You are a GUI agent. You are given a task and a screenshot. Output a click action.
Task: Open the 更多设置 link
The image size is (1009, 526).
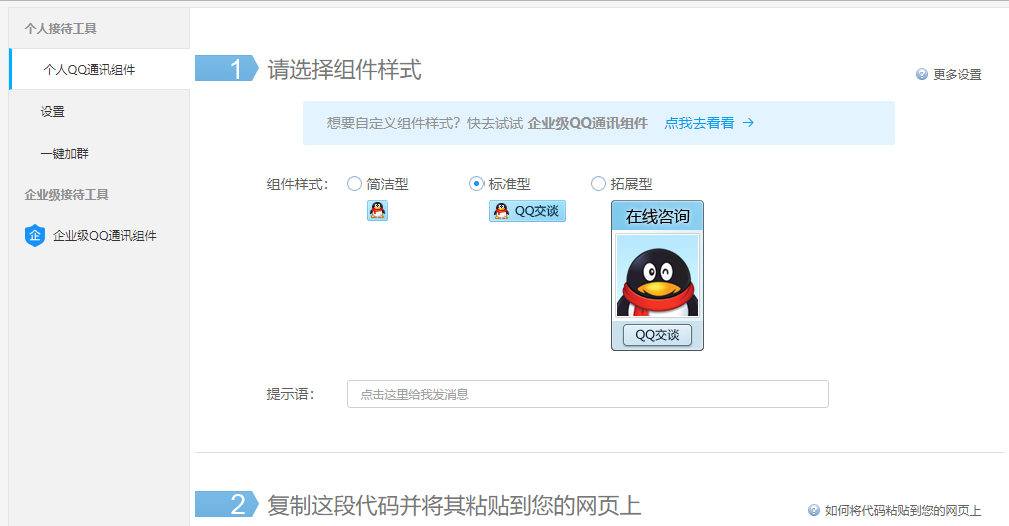[x=958, y=75]
